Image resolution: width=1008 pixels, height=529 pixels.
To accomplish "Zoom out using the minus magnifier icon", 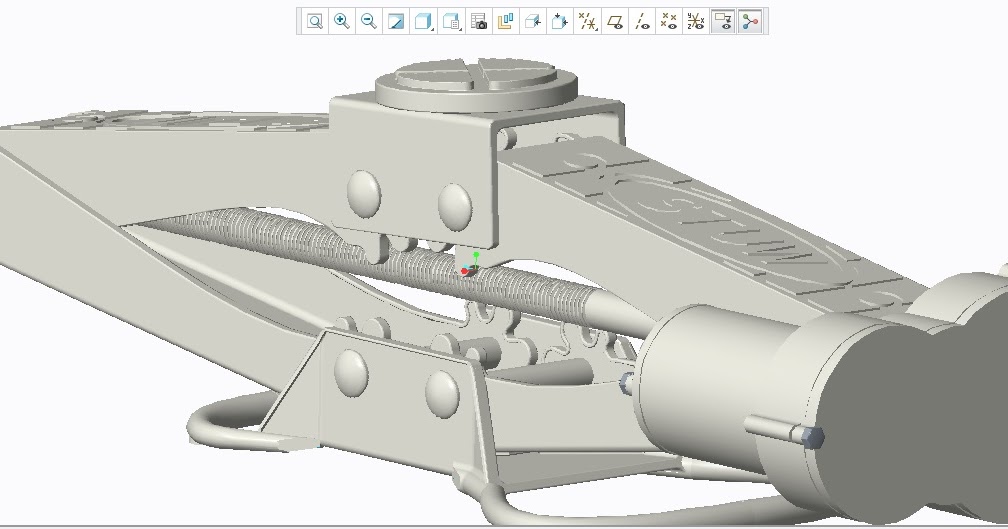I will pos(369,21).
